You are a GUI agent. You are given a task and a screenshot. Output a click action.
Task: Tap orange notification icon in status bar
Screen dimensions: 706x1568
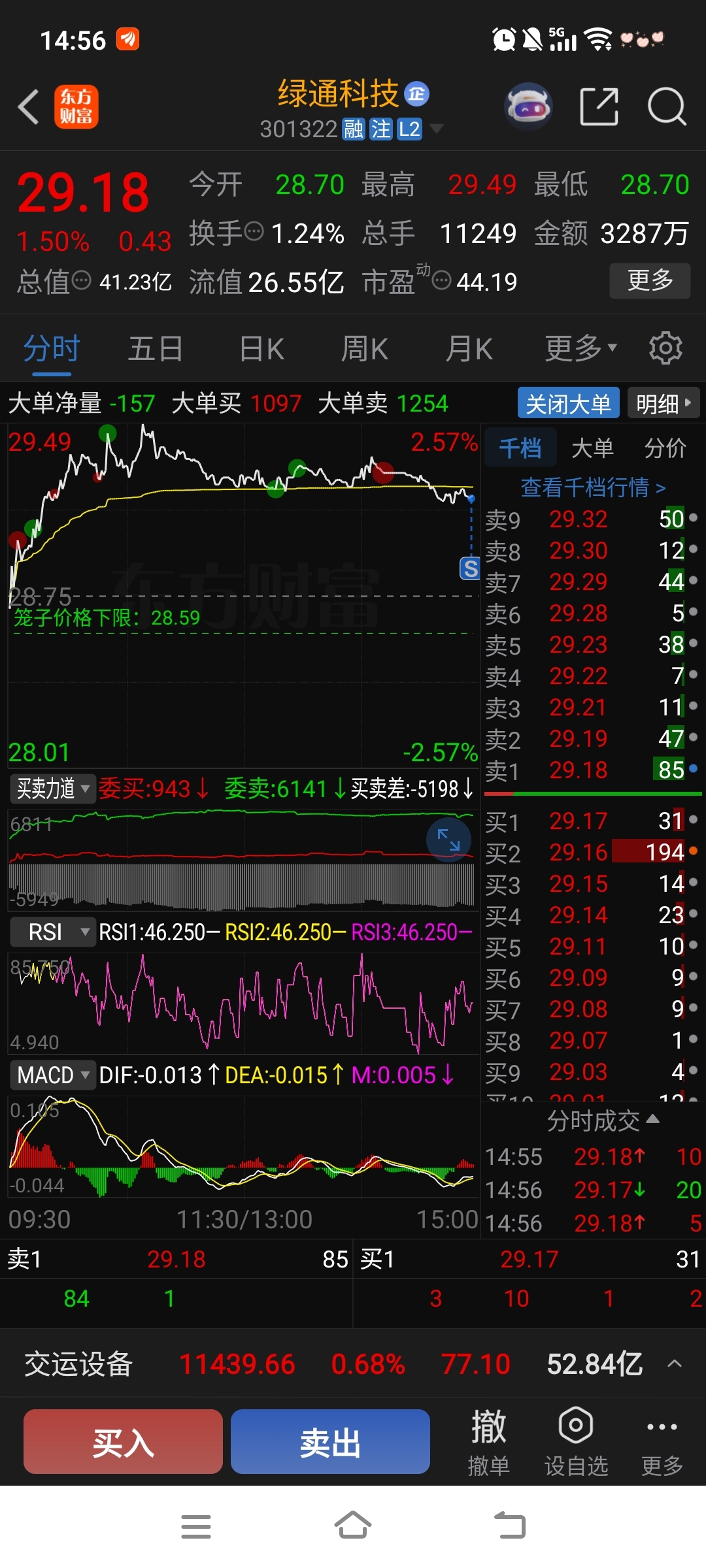click(127, 39)
